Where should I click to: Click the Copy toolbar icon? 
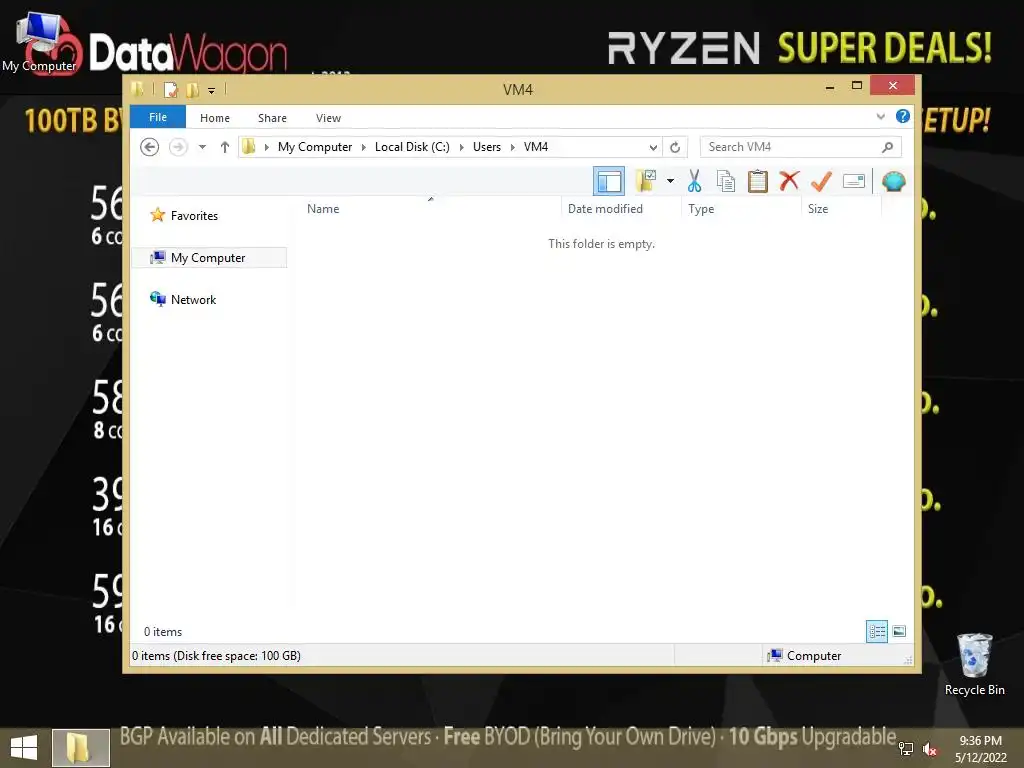(726, 181)
